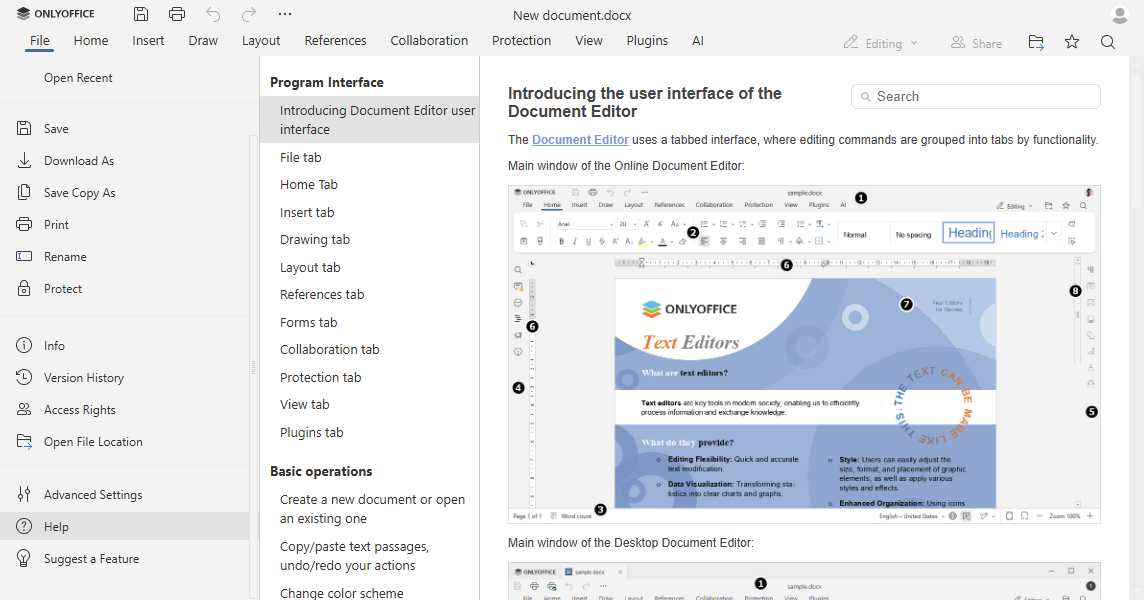Open Change color scheme help topic
This screenshot has height=600, width=1144.
tap(341, 593)
